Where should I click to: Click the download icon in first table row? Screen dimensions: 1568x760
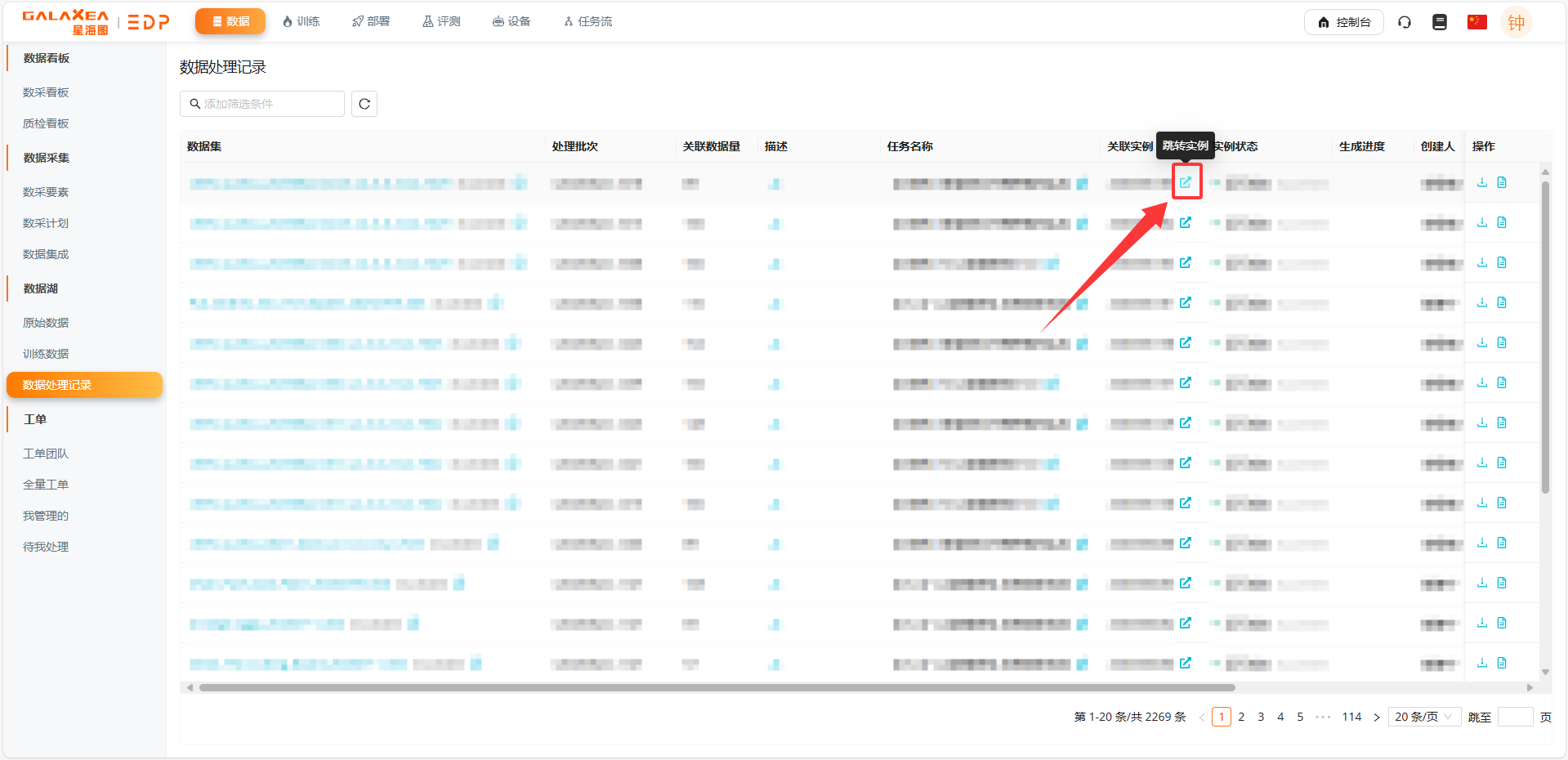tap(1481, 182)
